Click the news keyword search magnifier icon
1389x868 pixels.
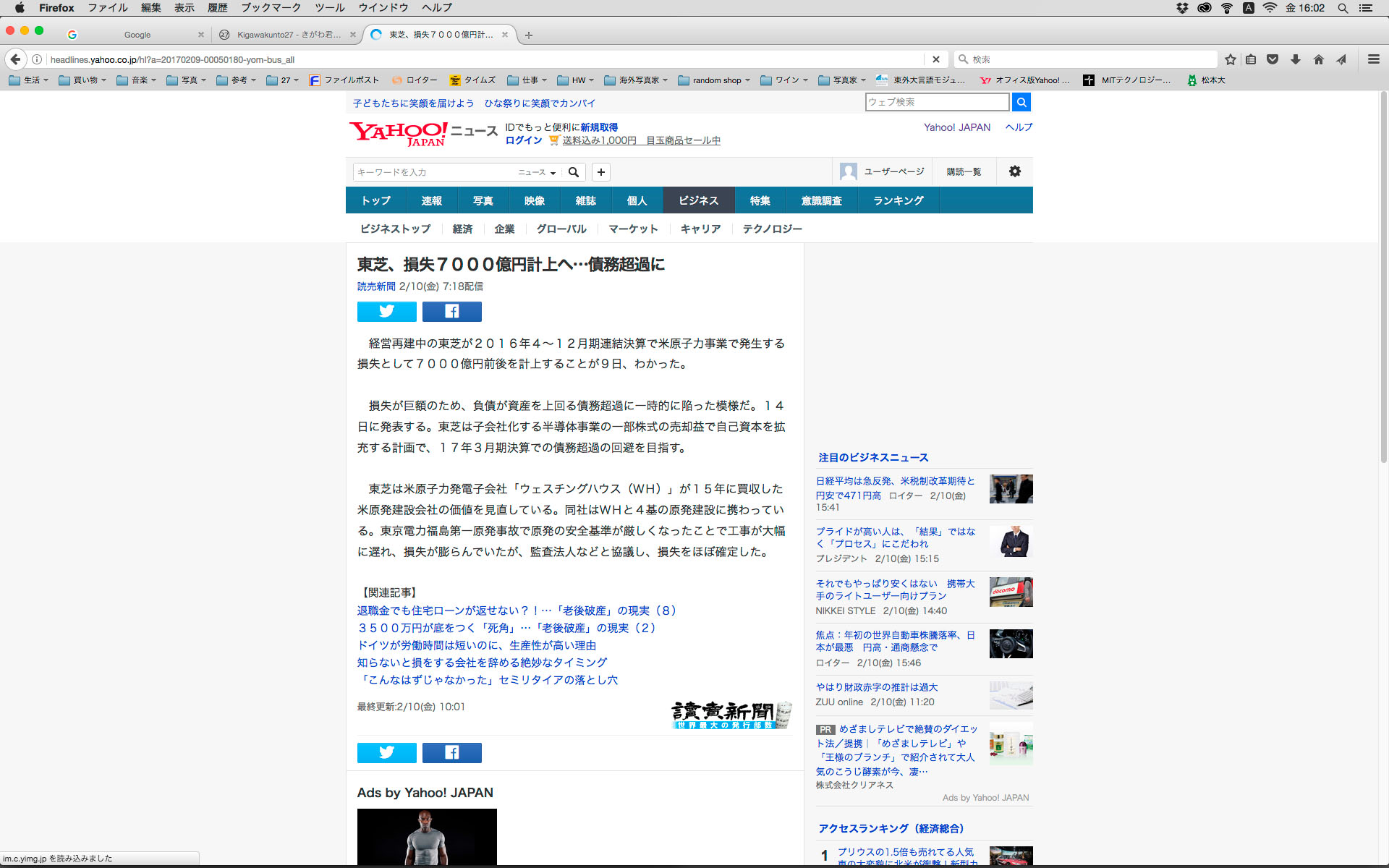(574, 172)
